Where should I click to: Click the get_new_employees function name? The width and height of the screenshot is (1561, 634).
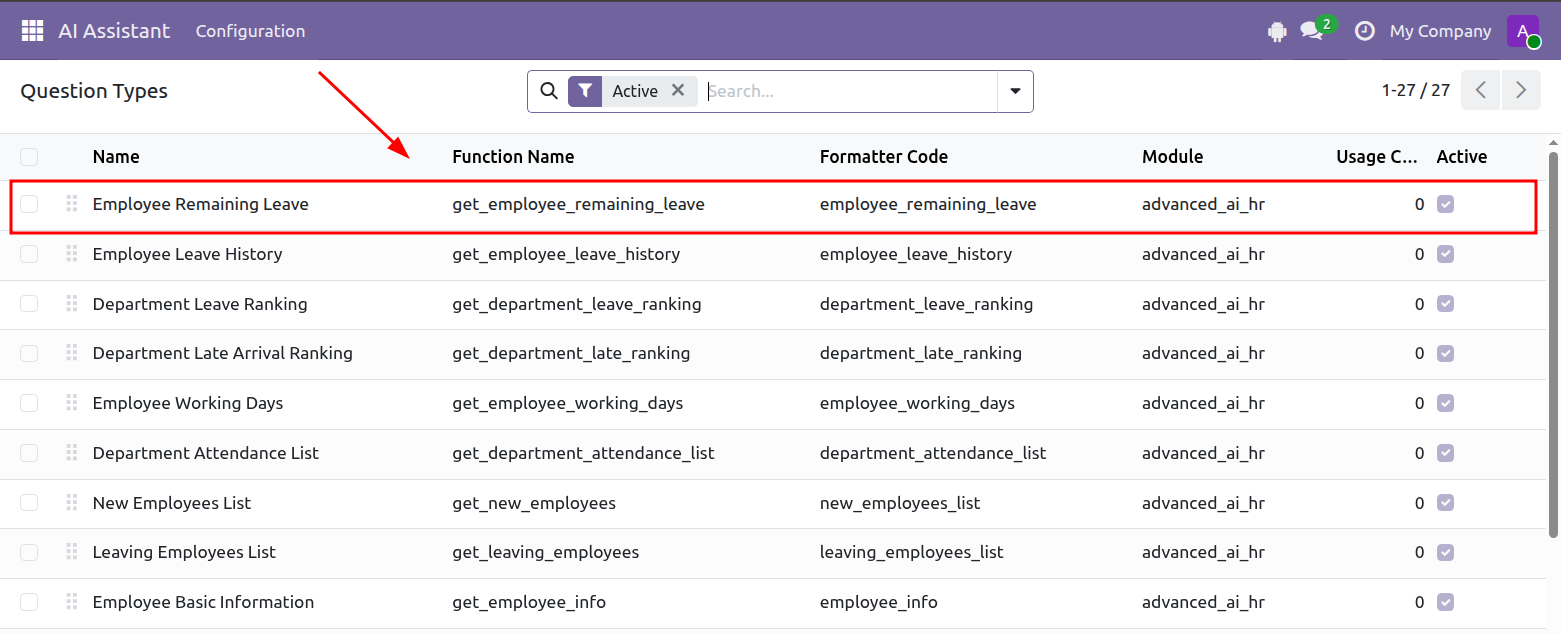click(x=534, y=503)
